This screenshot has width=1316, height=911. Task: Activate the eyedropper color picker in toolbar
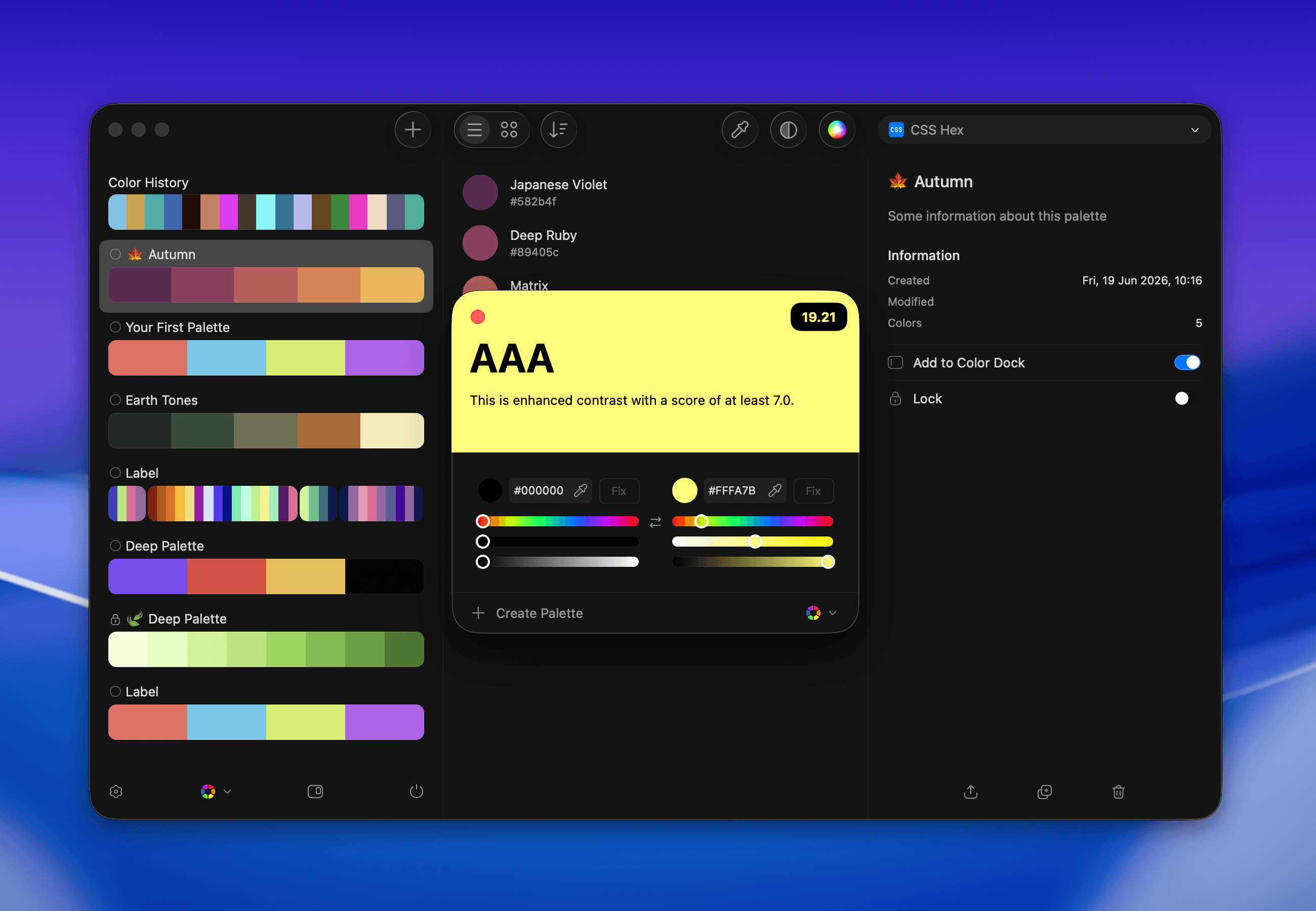coord(739,130)
